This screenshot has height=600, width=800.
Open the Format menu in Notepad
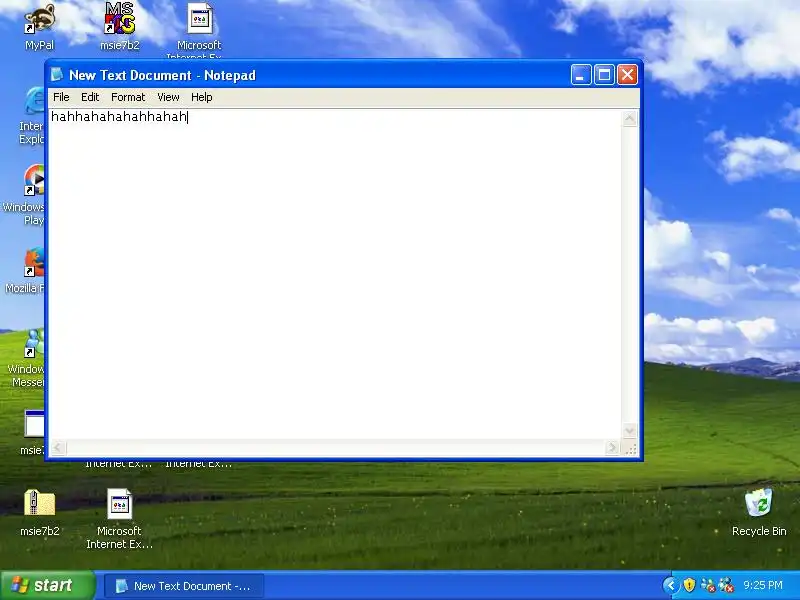tap(128, 97)
